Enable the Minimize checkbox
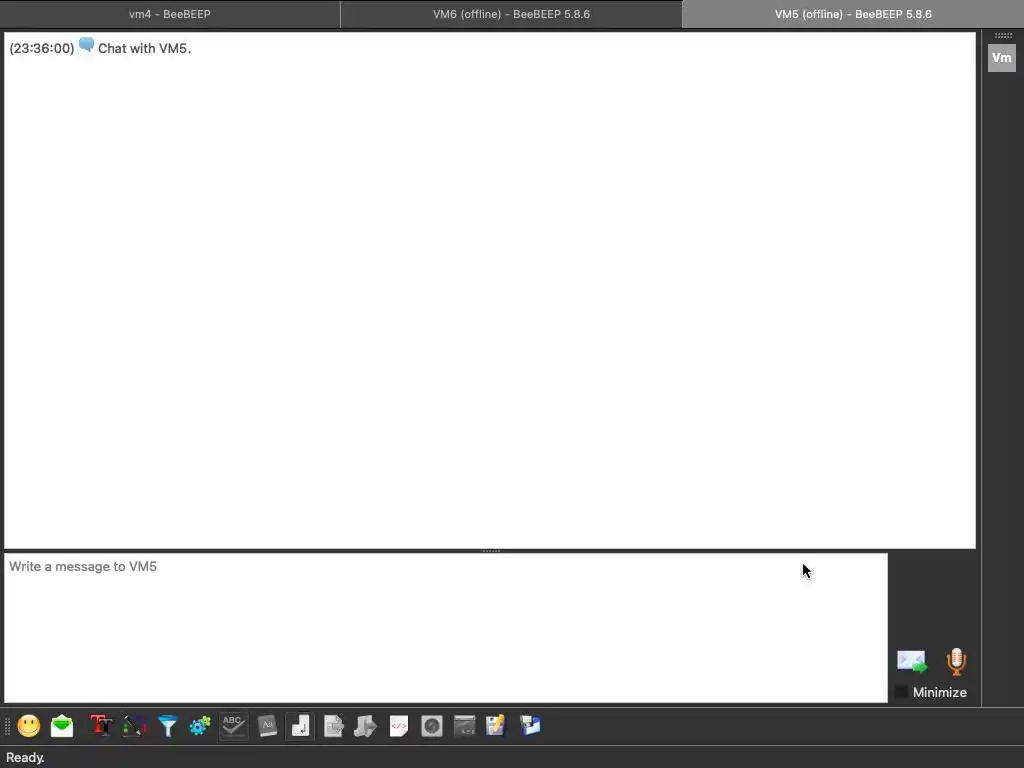This screenshot has width=1024, height=768. (901, 692)
